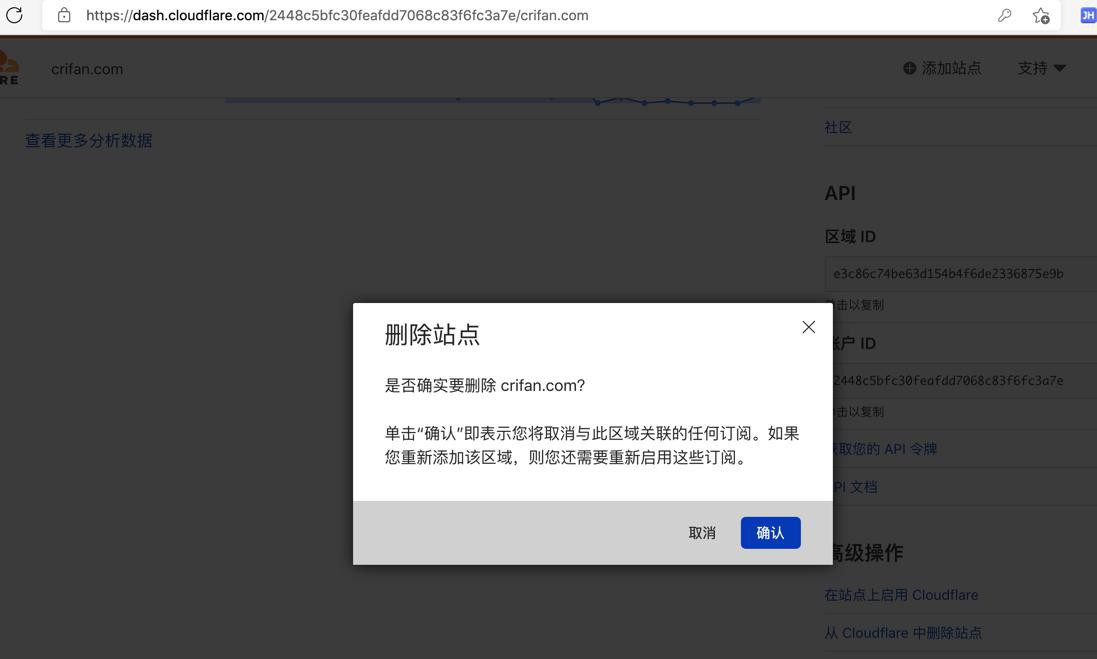Image resolution: width=1097 pixels, height=659 pixels.
Task: Open 查看更多分析数据 link
Action: tap(89, 141)
